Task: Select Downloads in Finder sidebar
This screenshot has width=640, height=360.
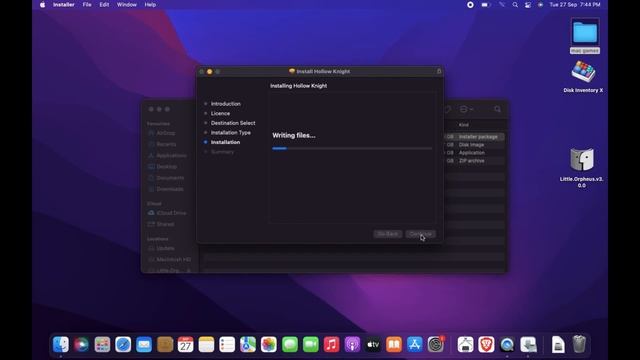Action: (170, 189)
